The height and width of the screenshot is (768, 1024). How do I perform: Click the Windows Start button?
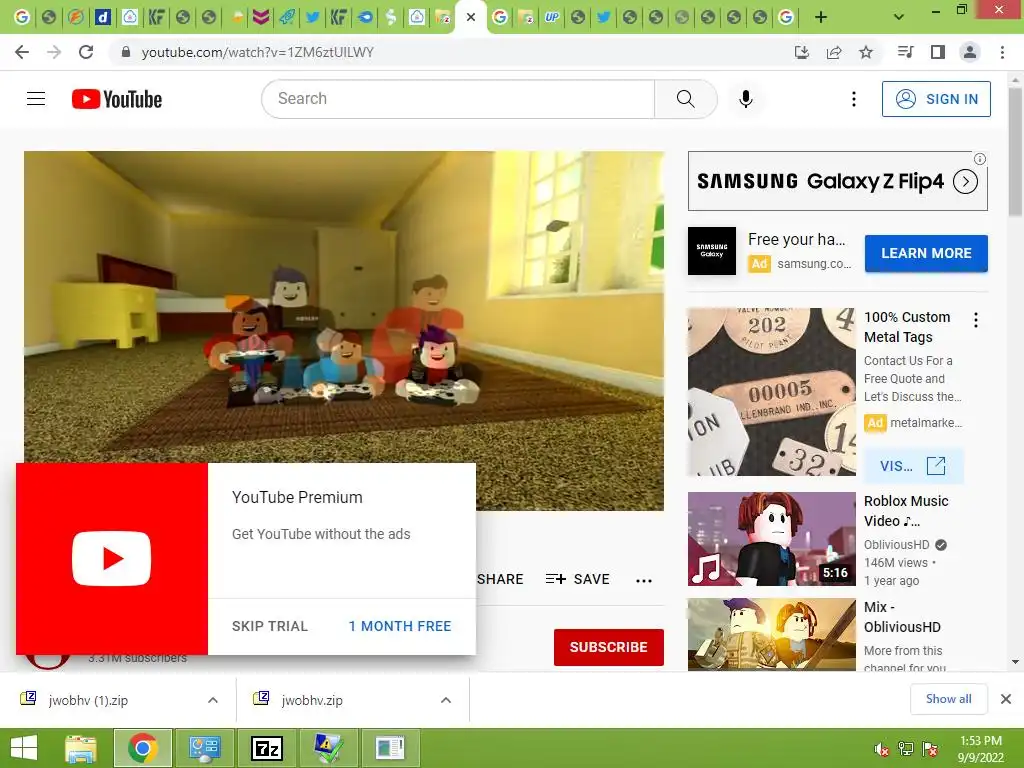point(24,748)
